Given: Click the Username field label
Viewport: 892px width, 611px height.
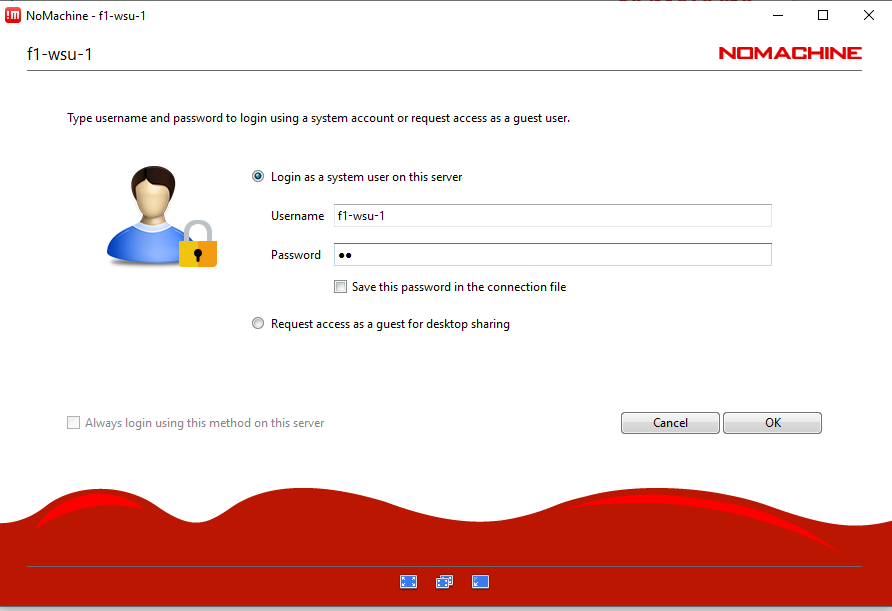Looking at the screenshot, I should (297, 215).
